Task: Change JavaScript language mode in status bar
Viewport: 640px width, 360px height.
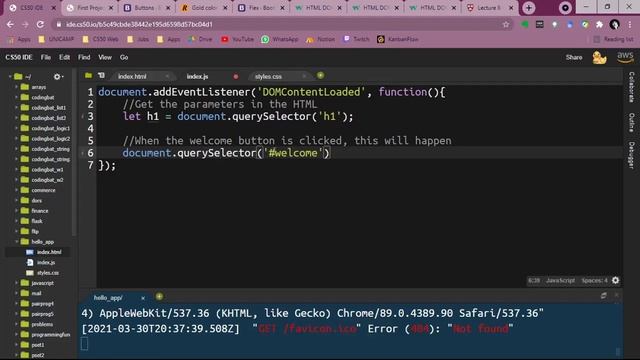Action: (x=560, y=280)
